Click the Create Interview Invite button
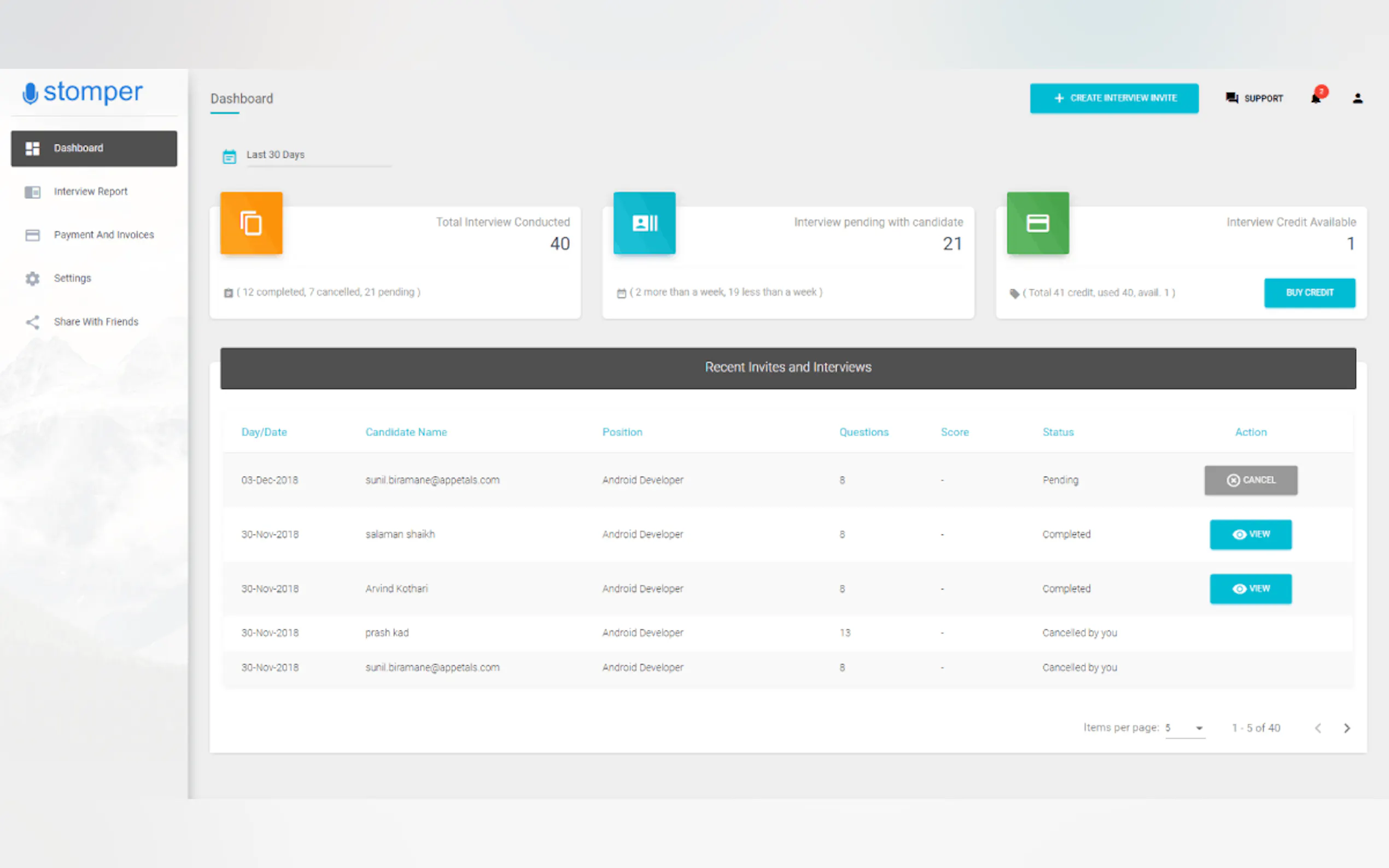The image size is (1389, 868). pyautogui.click(x=1114, y=98)
